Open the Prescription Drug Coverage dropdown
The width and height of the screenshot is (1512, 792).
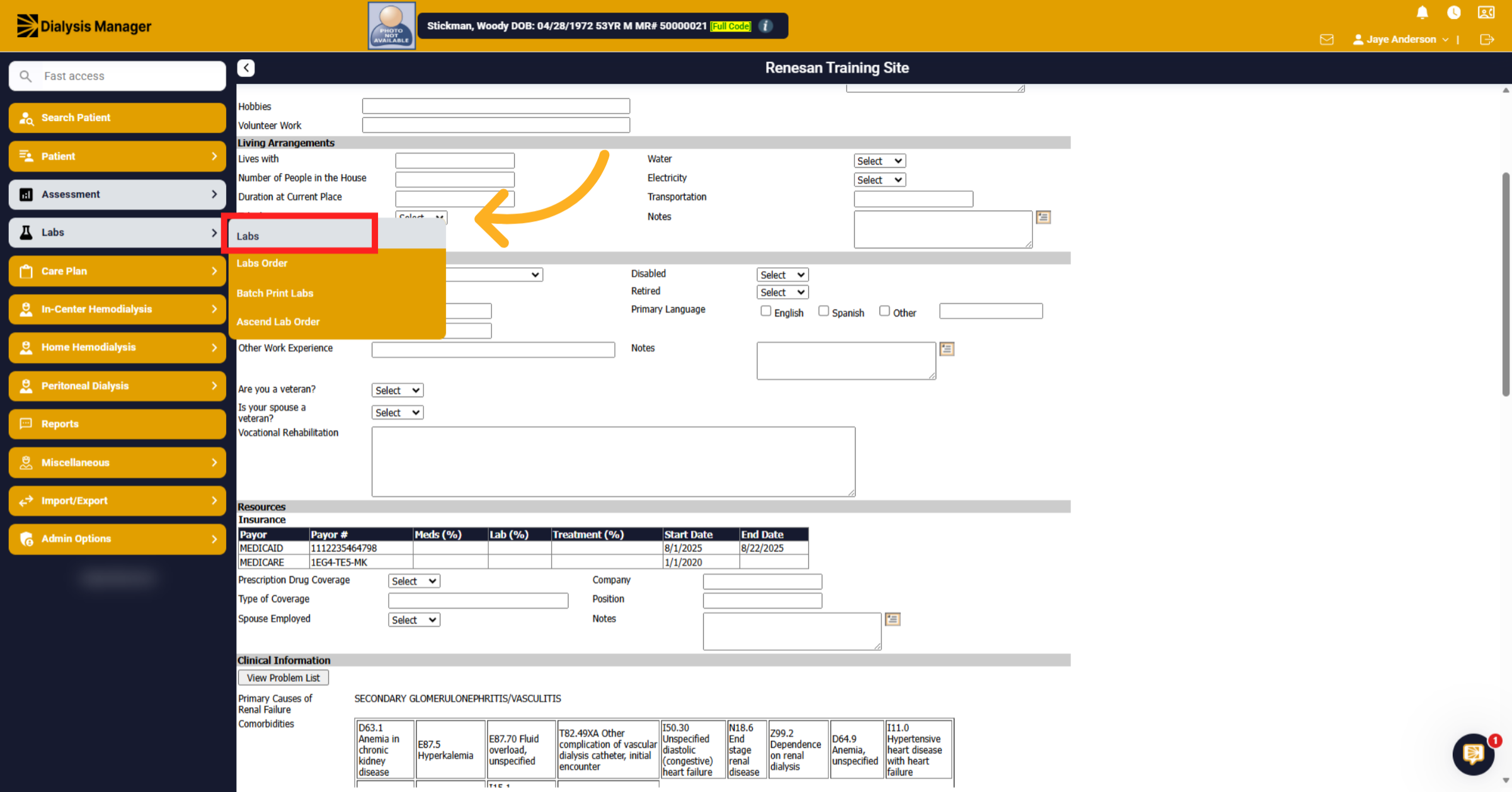(x=414, y=582)
